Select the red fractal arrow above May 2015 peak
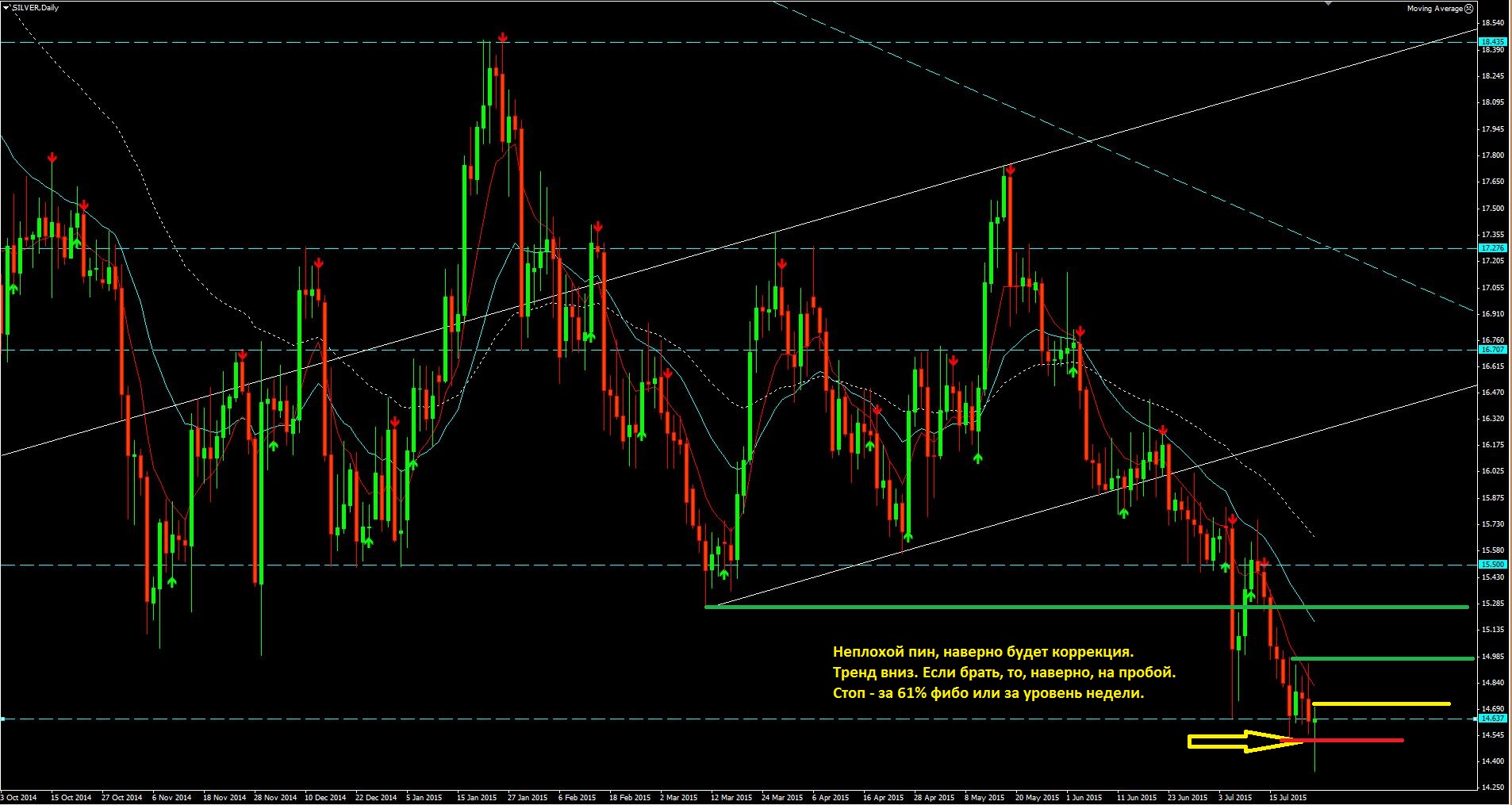This screenshot has width=1512, height=805. 1010,170
